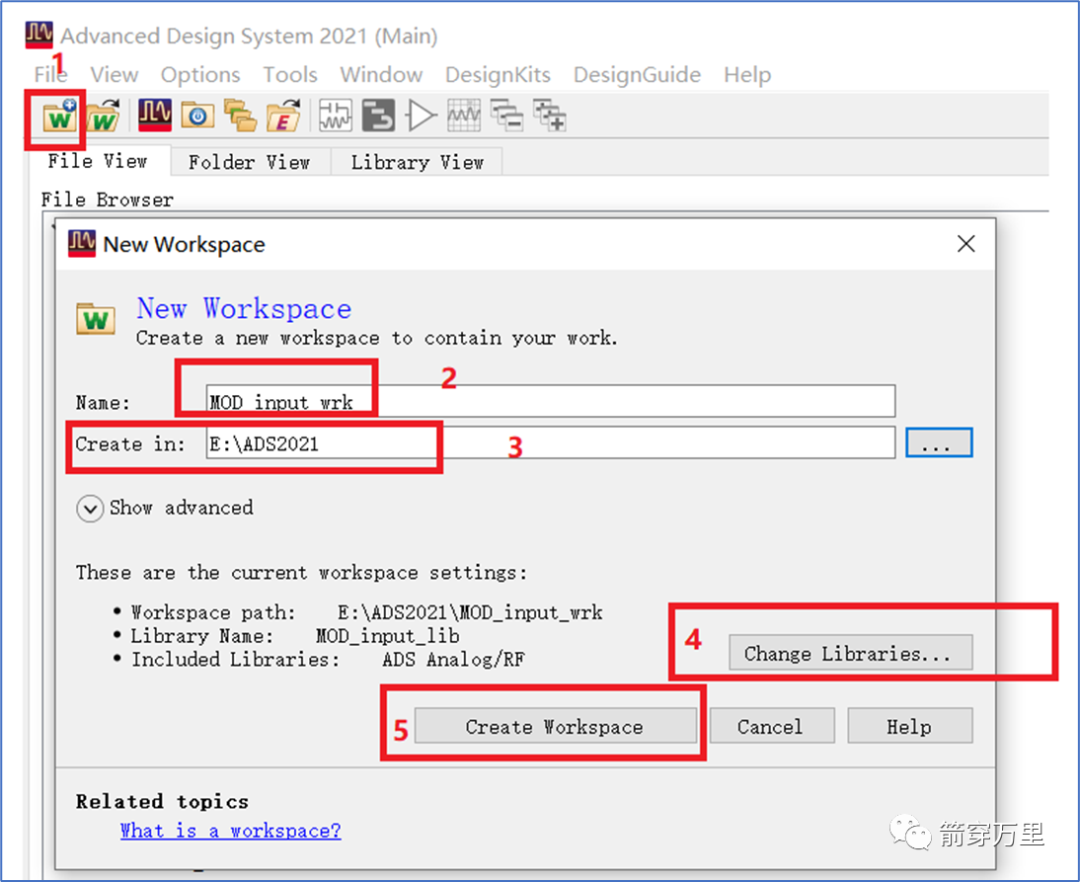
Task: Open the File menu
Action: tap(50, 74)
